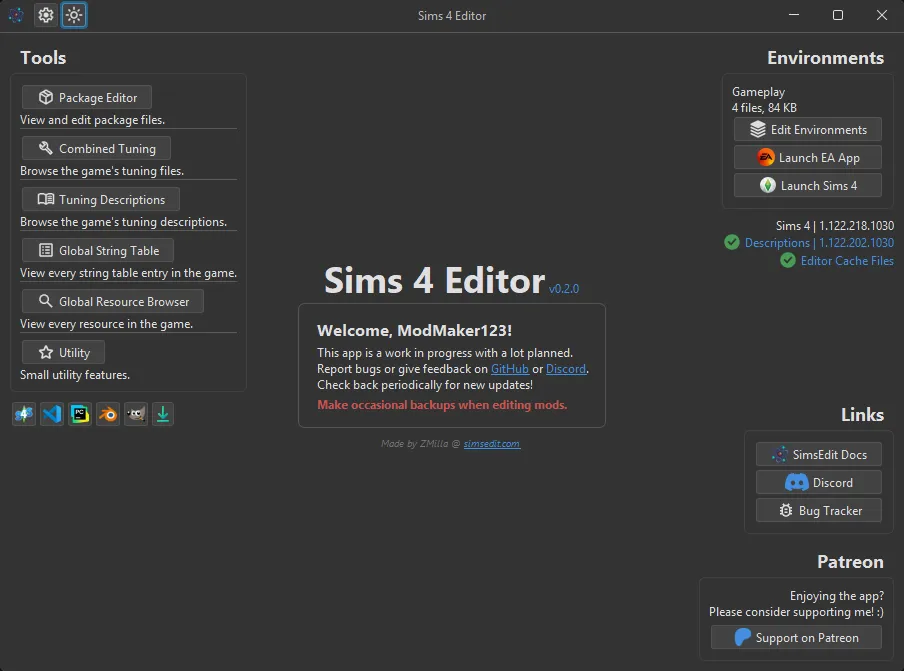Image resolution: width=904 pixels, height=671 pixels.
Task: Click 'Enjoying the app?' text
Action: coord(837,595)
